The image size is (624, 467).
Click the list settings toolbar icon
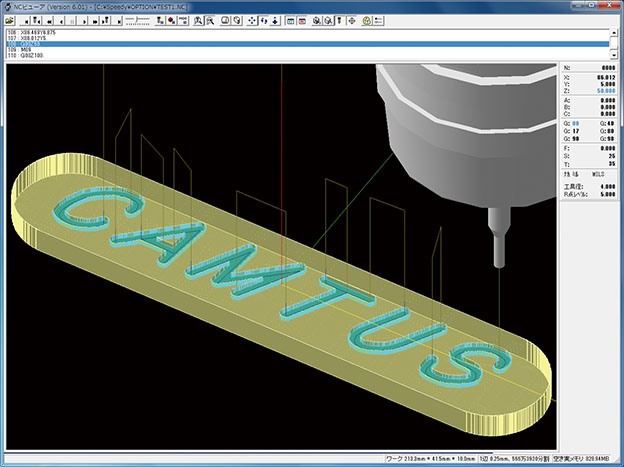378,20
